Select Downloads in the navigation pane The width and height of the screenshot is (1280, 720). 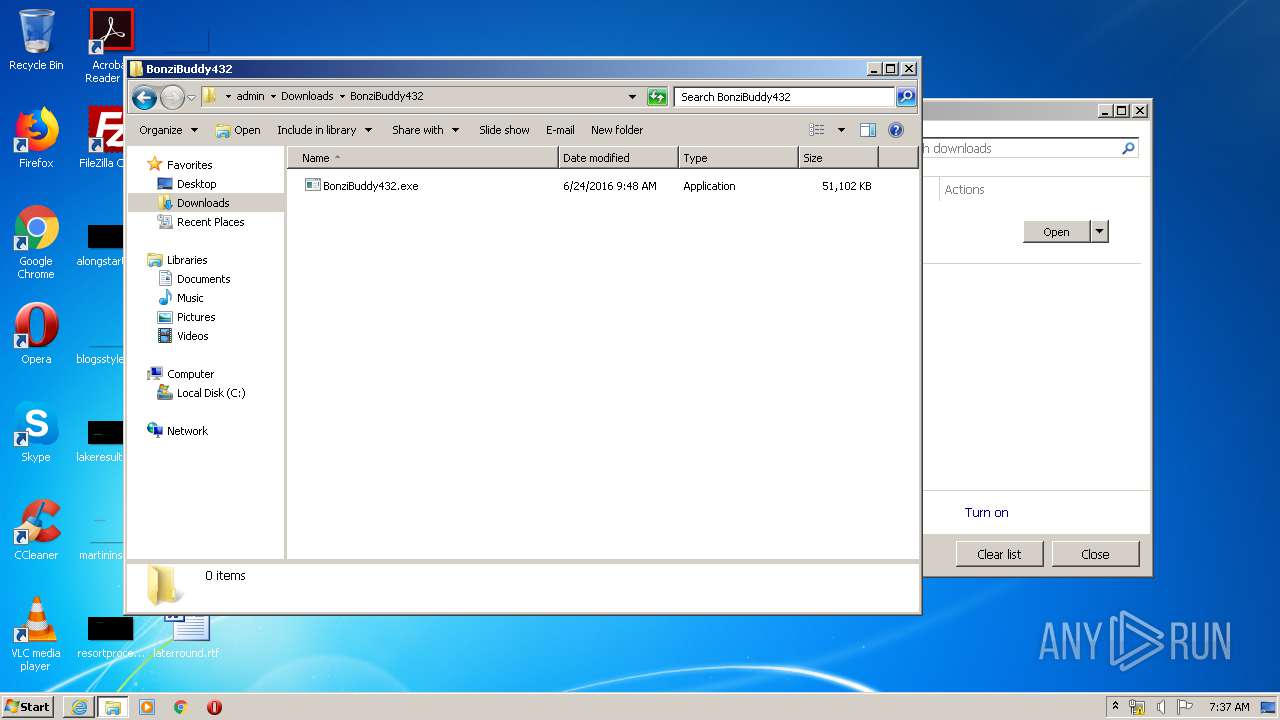pos(194,203)
